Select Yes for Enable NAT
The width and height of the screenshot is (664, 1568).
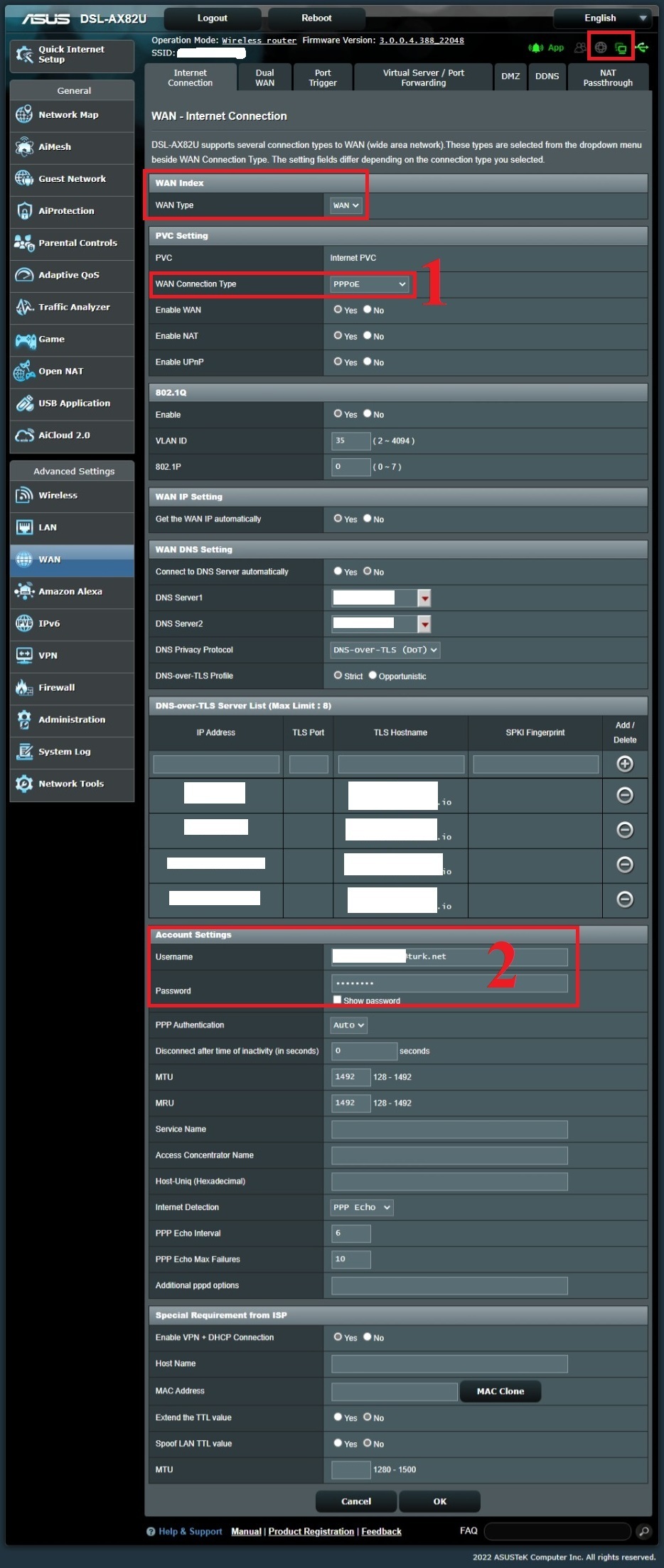tap(338, 335)
